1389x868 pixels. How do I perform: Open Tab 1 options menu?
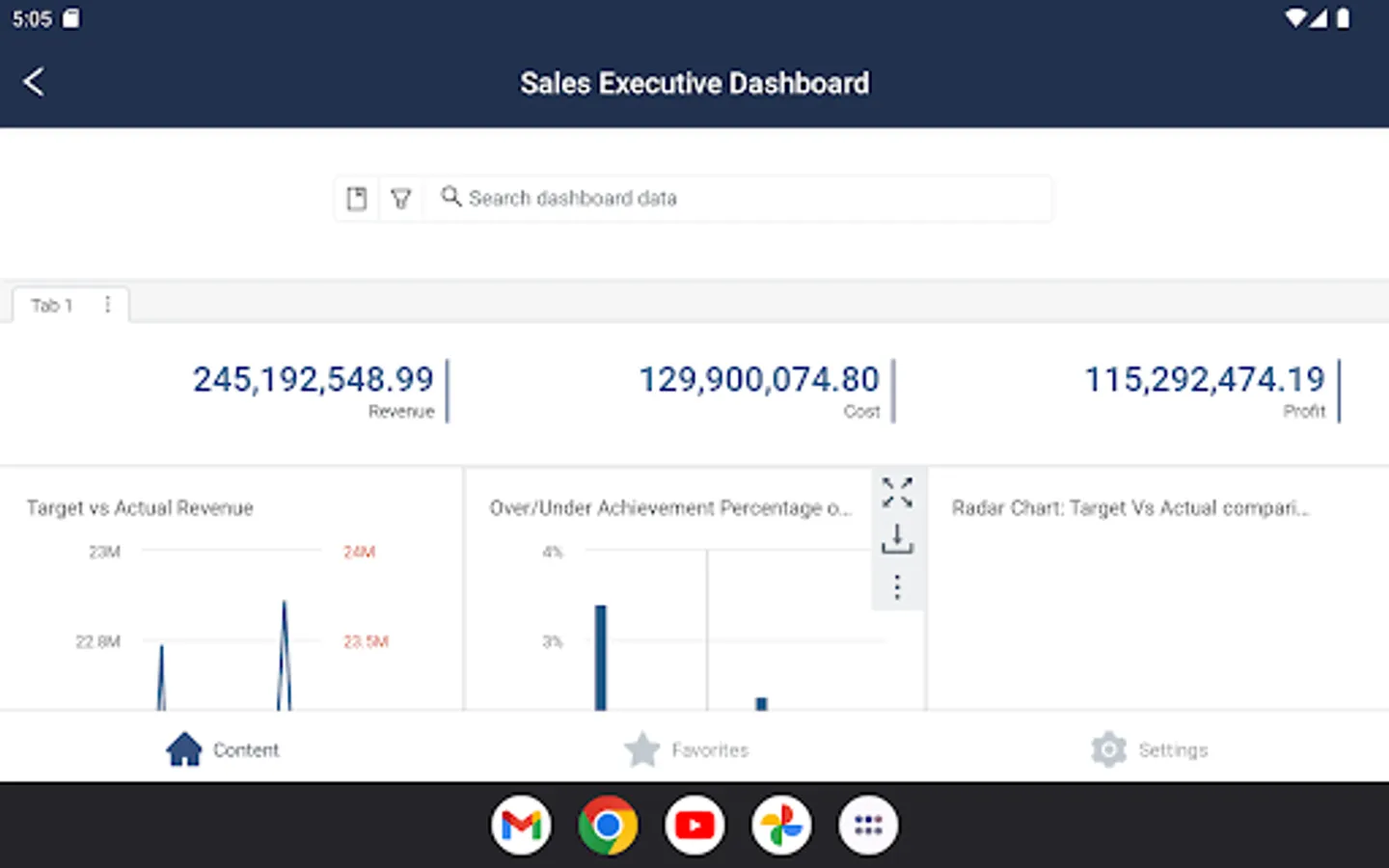pyautogui.click(x=108, y=305)
